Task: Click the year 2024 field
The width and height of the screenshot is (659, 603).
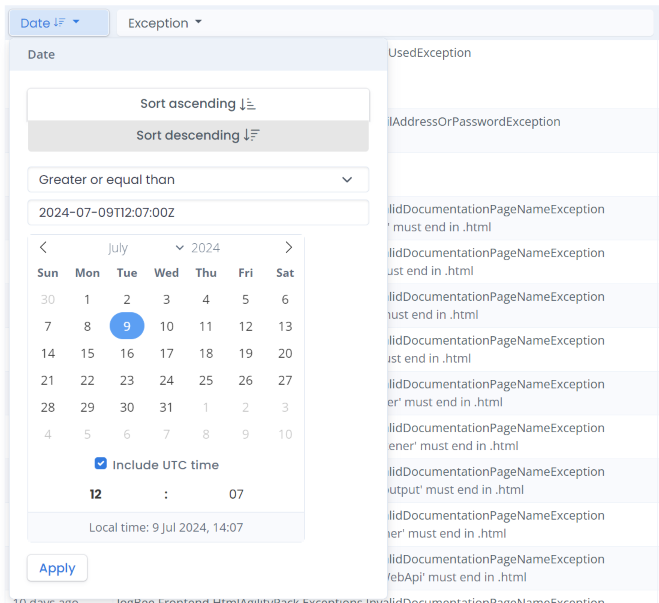Action: point(208,248)
